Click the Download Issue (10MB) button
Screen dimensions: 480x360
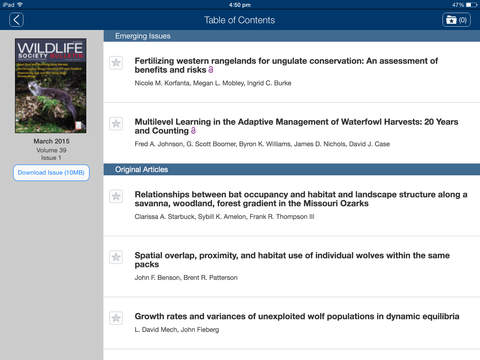coord(51,173)
